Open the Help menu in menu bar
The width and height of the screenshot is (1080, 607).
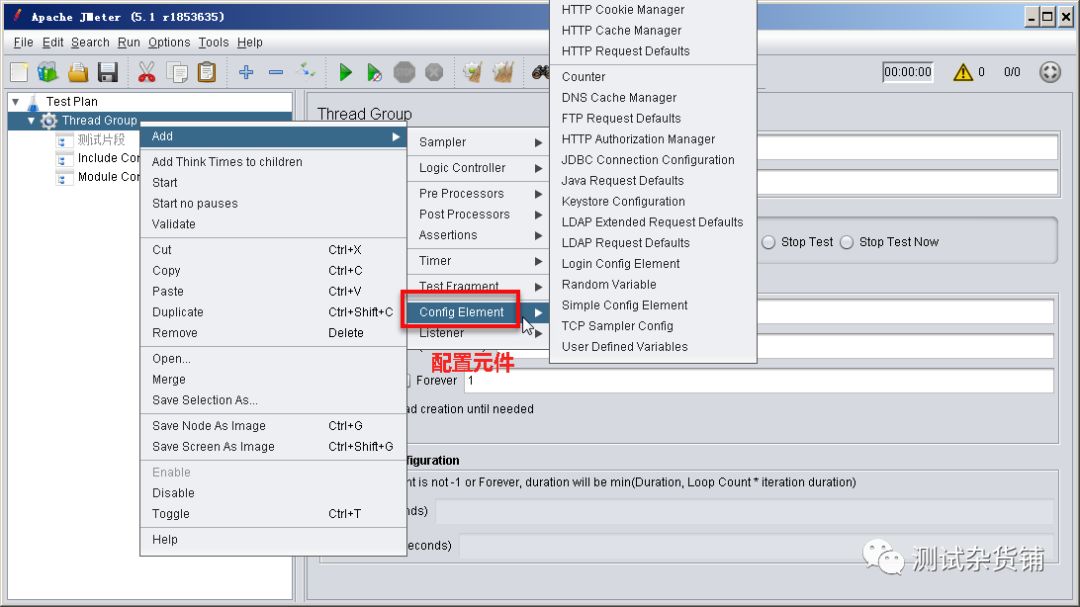point(249,42)
